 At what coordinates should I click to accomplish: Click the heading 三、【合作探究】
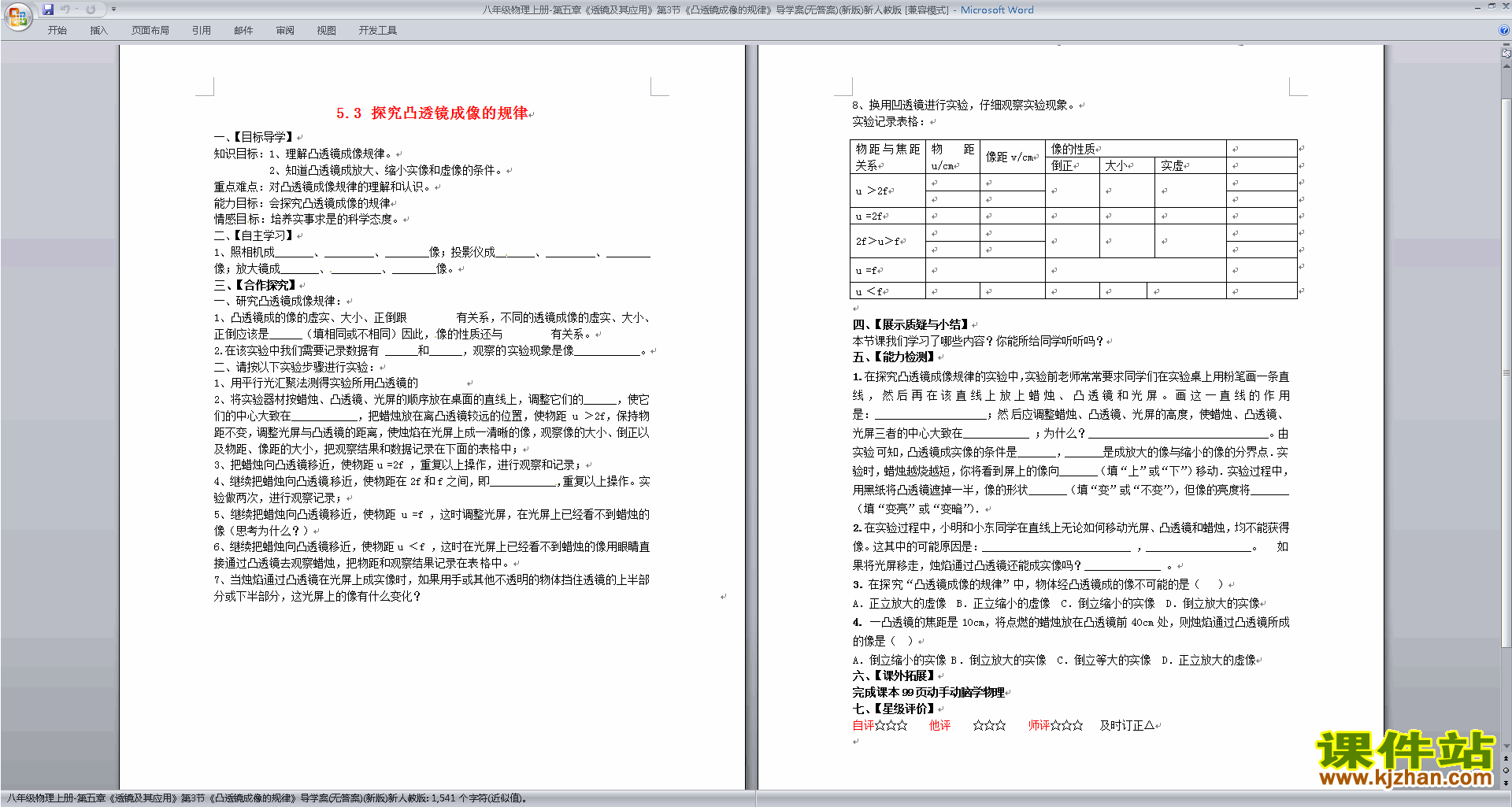(x=256, y=285)
